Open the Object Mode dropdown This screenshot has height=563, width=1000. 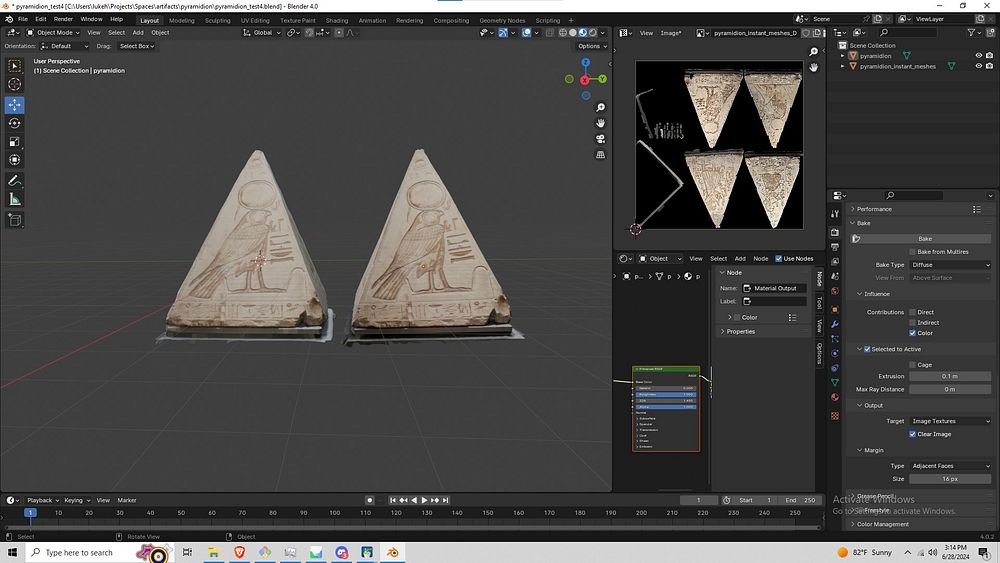[x=54, y=32]
